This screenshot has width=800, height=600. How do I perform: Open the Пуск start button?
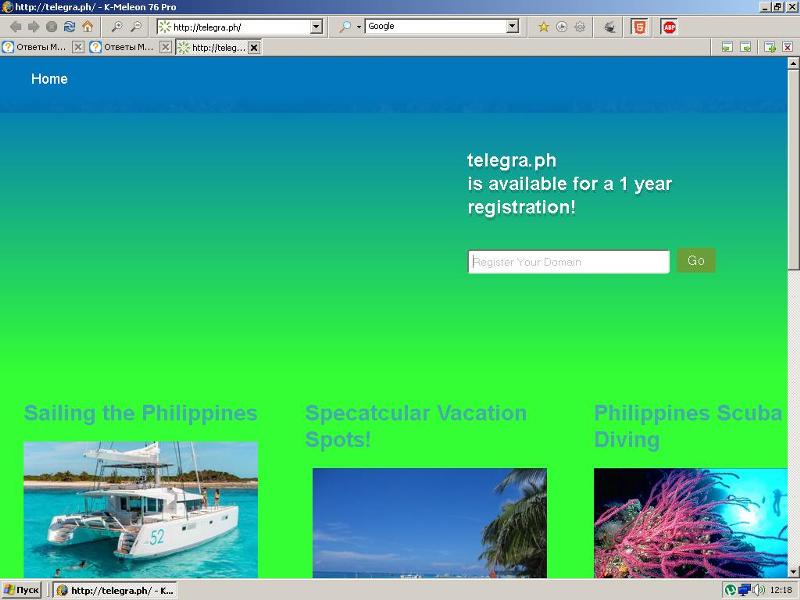21,590
